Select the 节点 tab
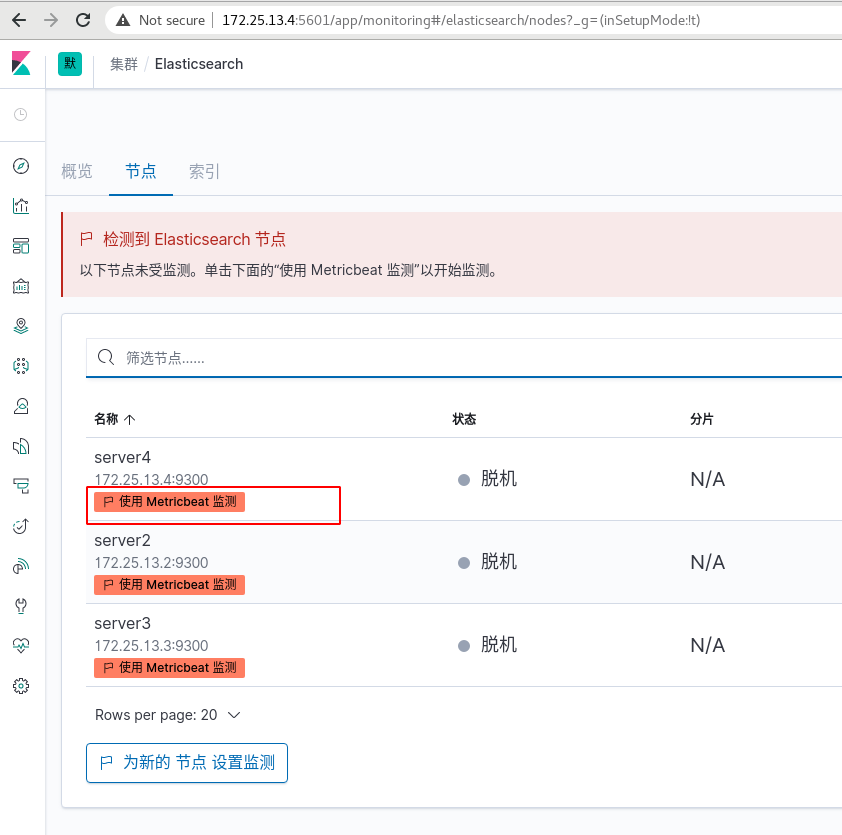 [x=141, y=172]
